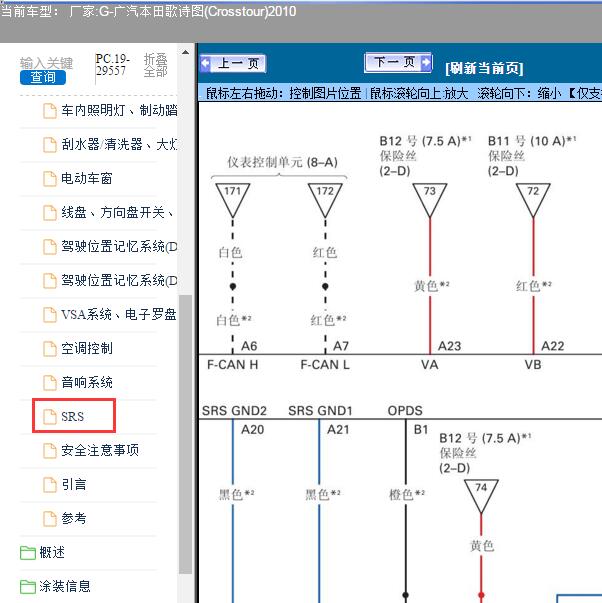Screen dimensions: 602x603
Task: Click the 查询 search button
Action: [43, 77]
